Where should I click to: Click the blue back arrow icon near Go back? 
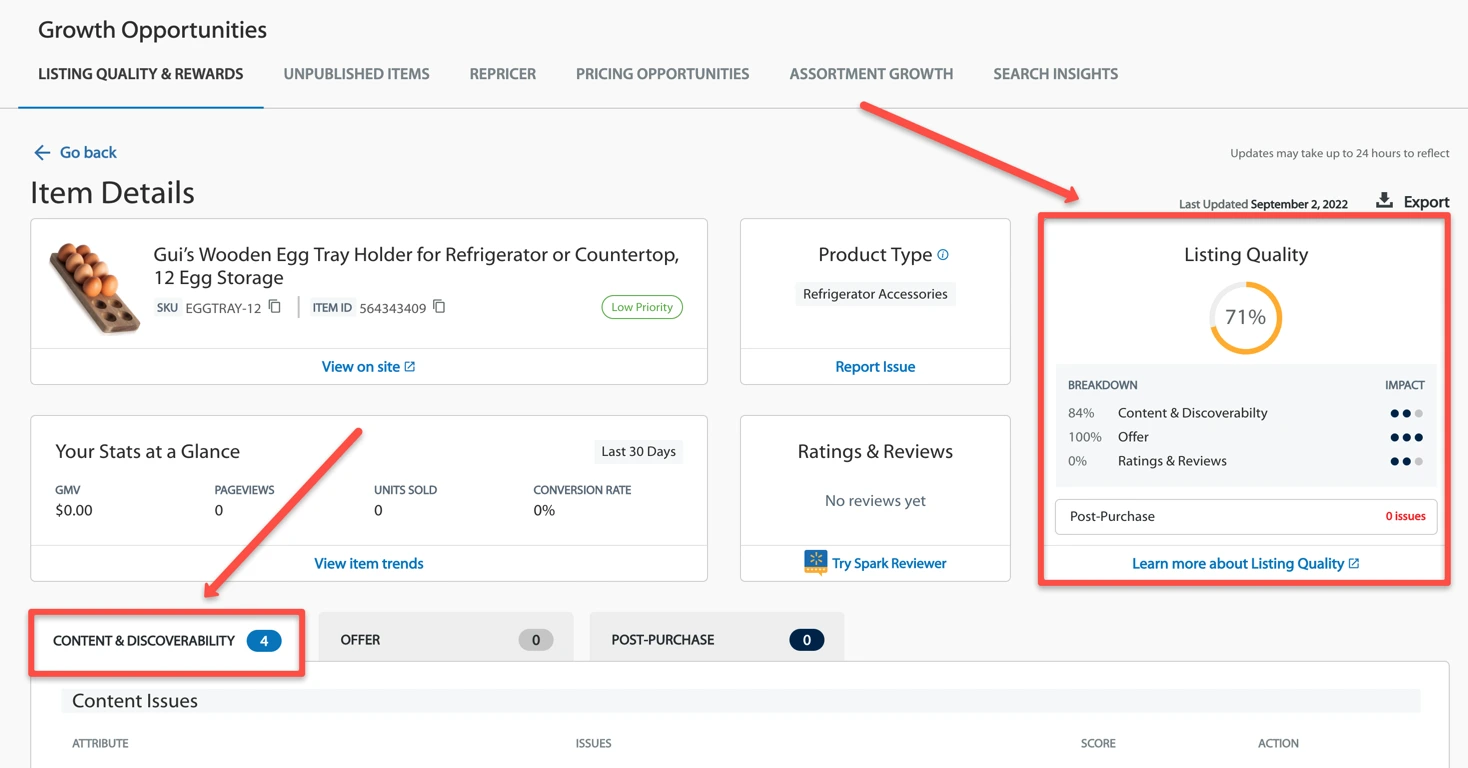[x=41, y=152]
